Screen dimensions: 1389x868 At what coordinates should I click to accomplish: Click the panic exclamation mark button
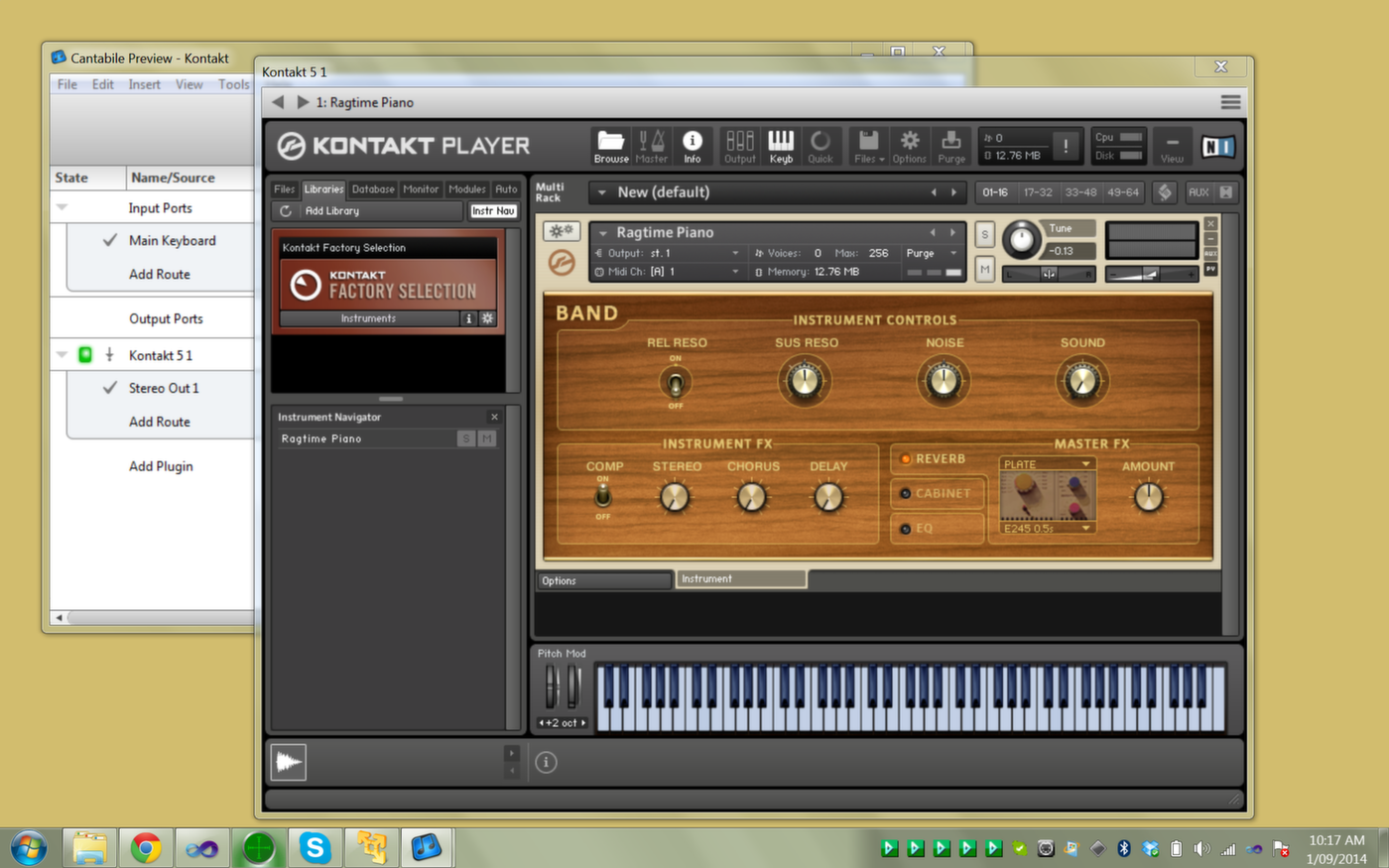pyautogui.click(x=1066, y=146)
